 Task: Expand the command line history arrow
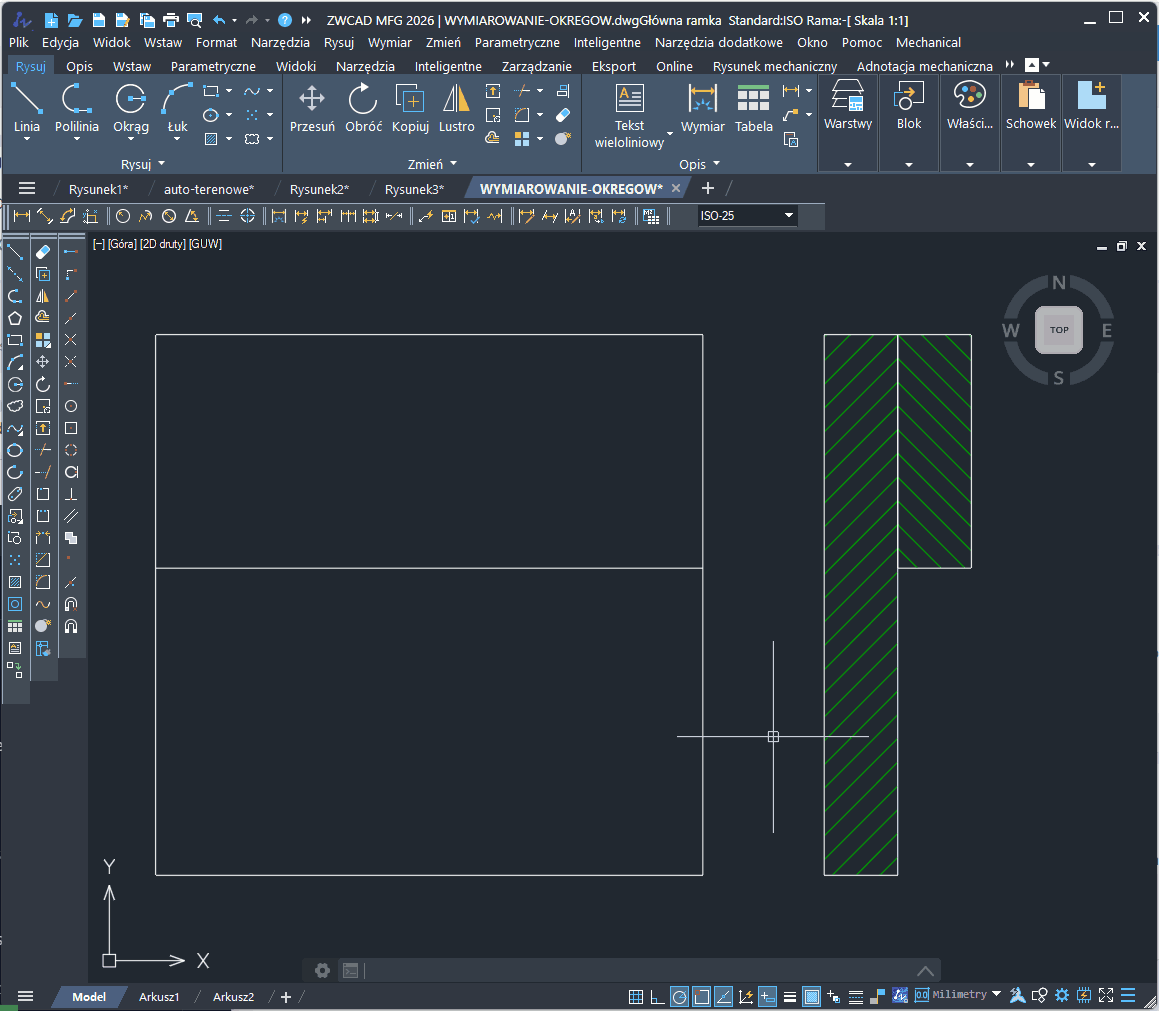(925, 970)
